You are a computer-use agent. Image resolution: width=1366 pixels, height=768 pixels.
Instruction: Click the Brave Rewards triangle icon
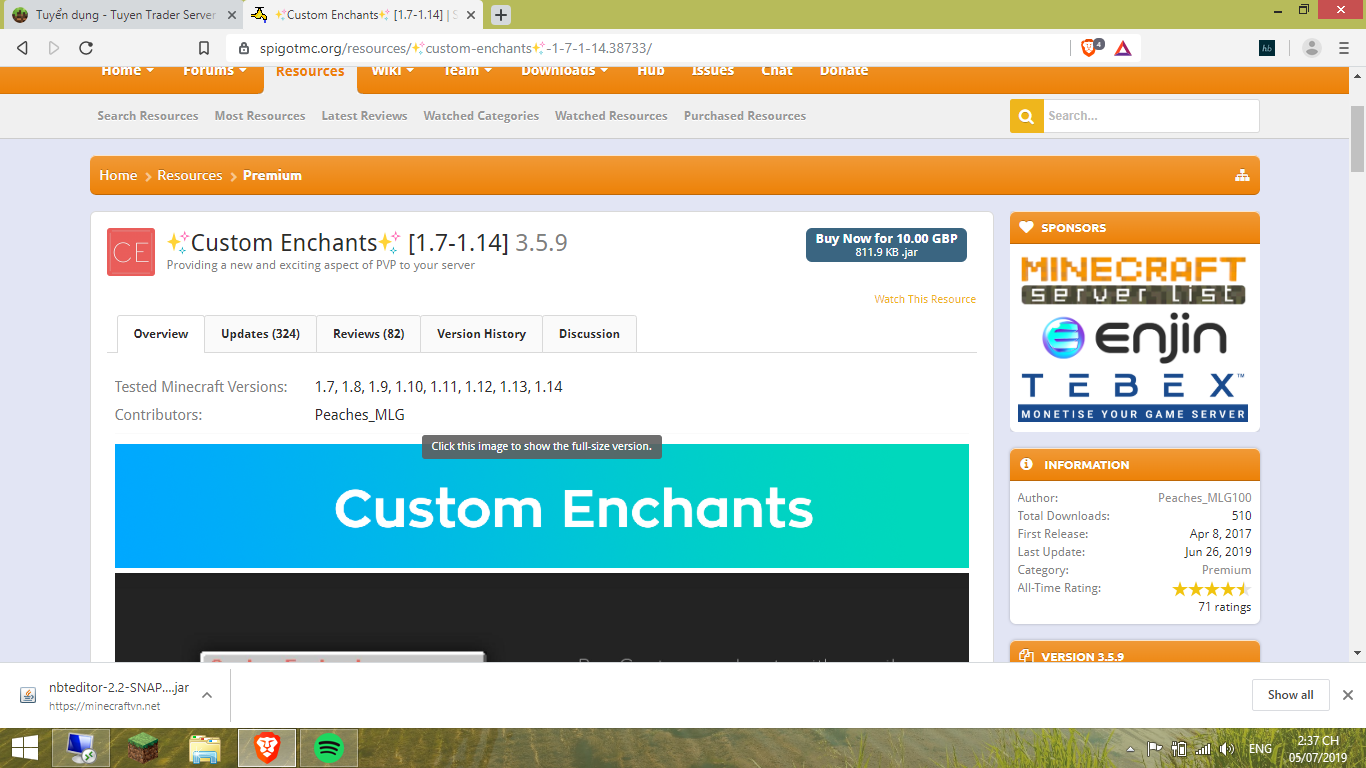[1123, 48]
